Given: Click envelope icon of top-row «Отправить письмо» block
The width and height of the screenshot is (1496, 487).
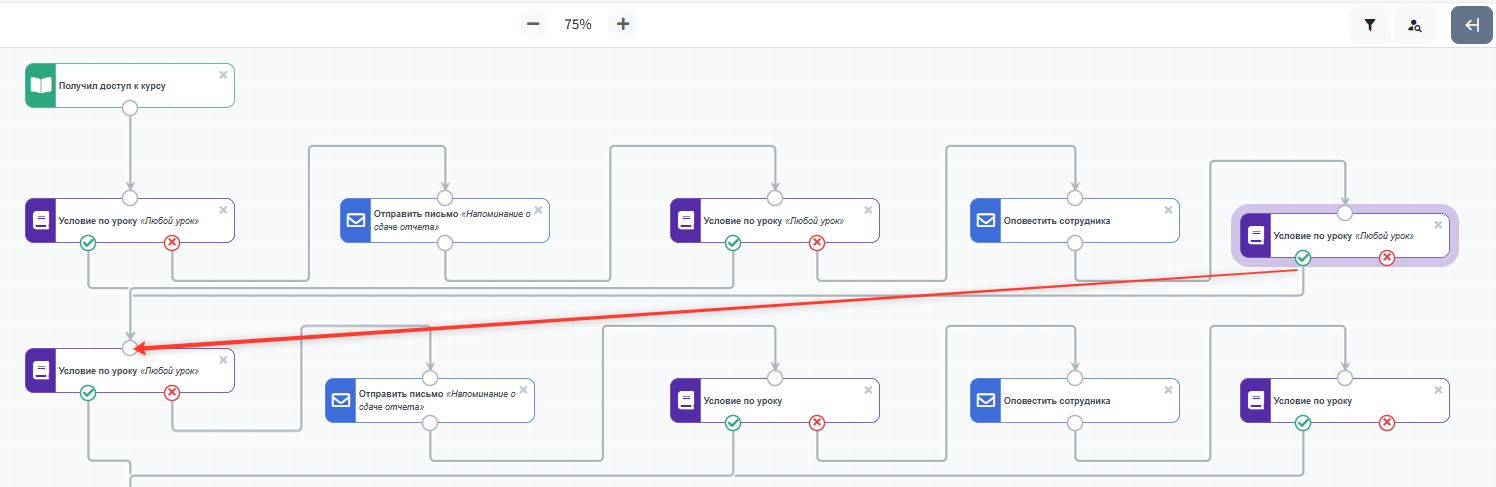Looking at the screenshot, I should pos(356,220).
